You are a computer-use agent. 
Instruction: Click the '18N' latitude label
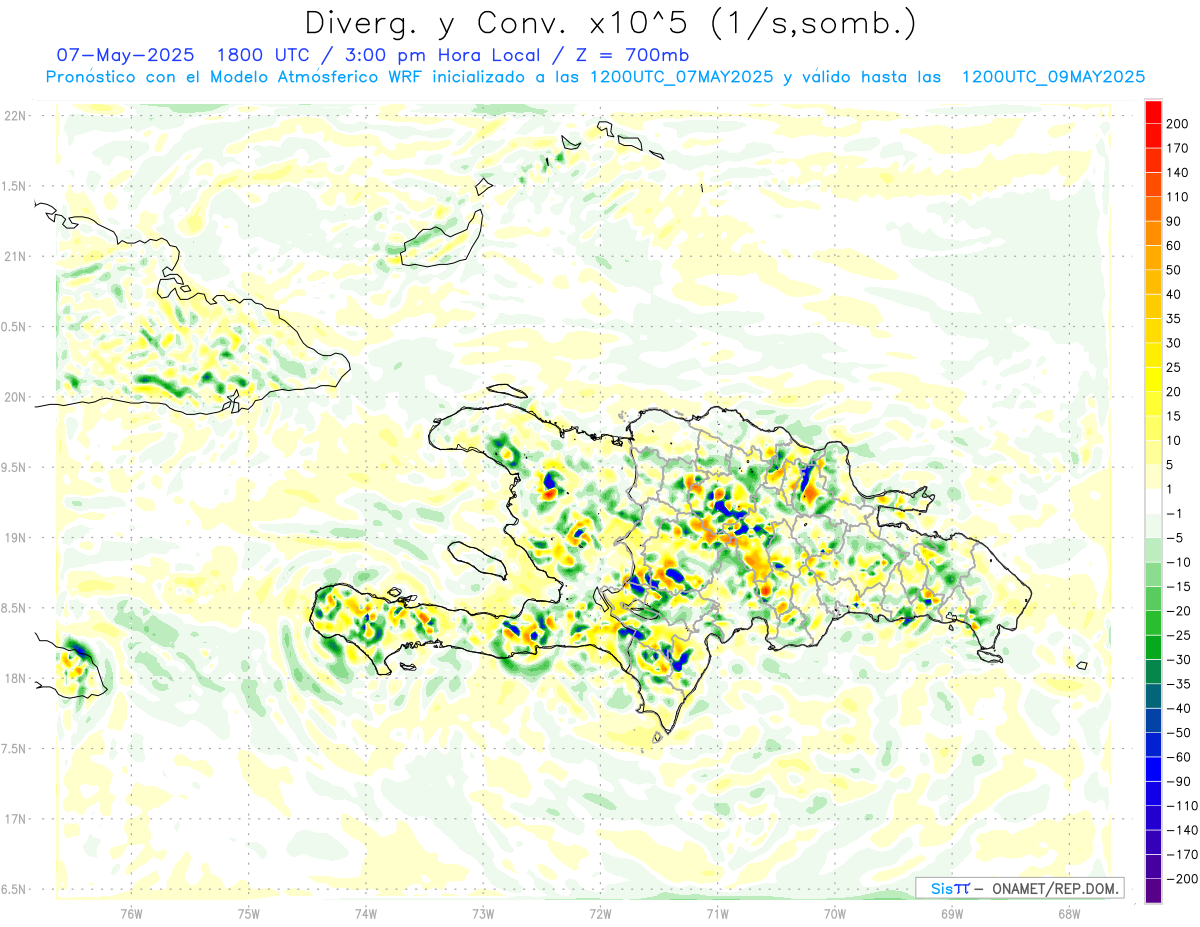(16, 678)
